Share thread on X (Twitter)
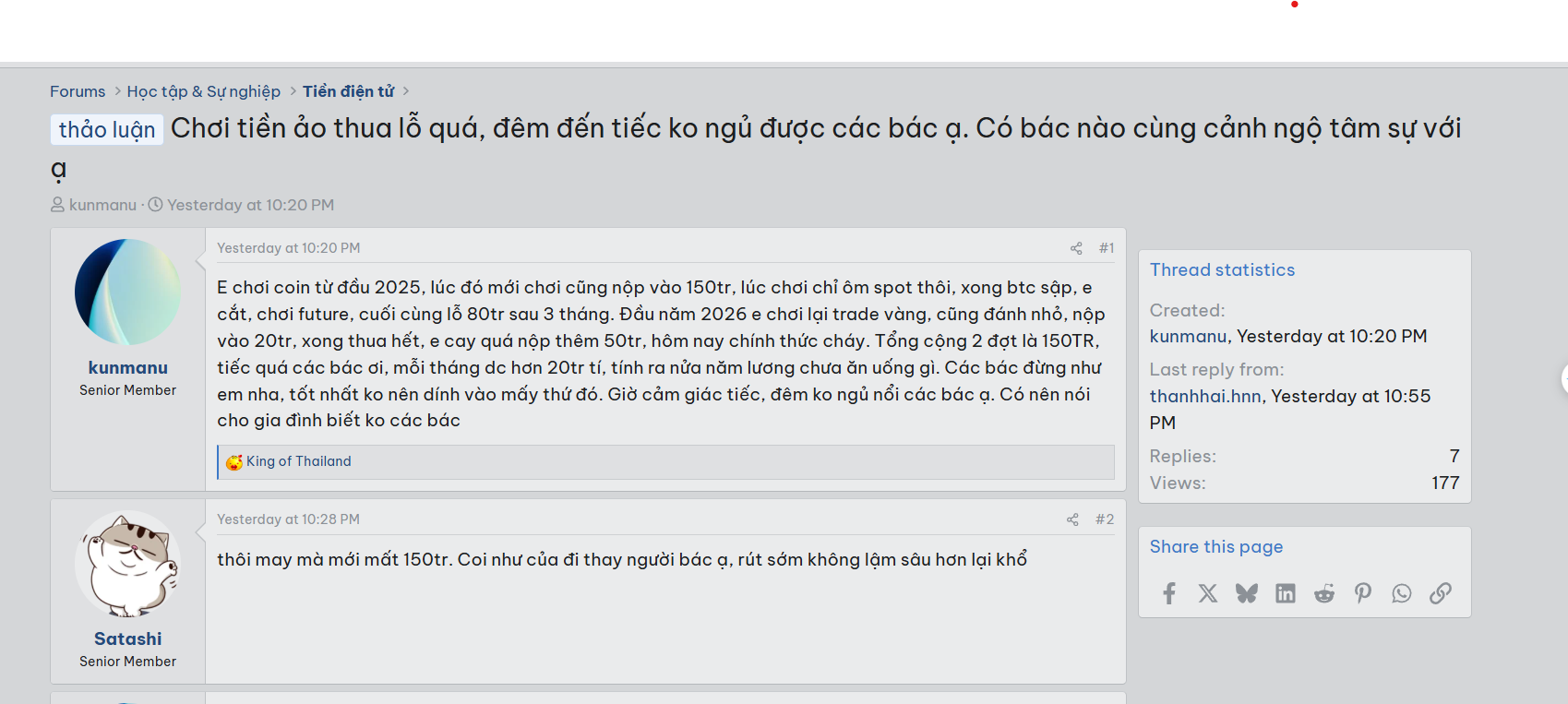This screenshot has height=704, width=1568. click(x=1208, y=593)
